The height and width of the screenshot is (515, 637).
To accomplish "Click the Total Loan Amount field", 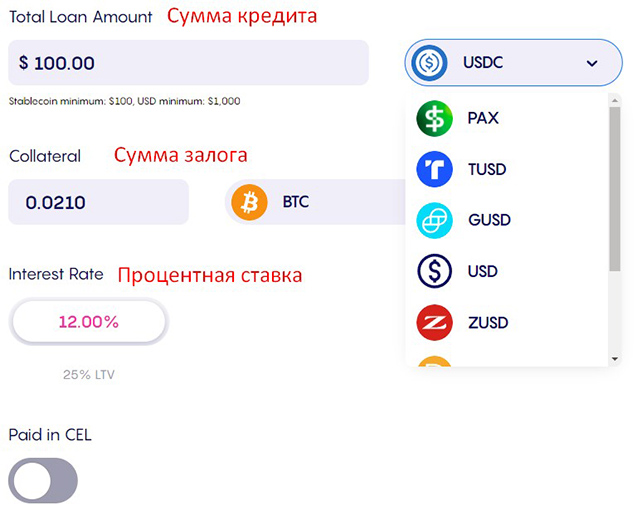I will tap(188, 63).
